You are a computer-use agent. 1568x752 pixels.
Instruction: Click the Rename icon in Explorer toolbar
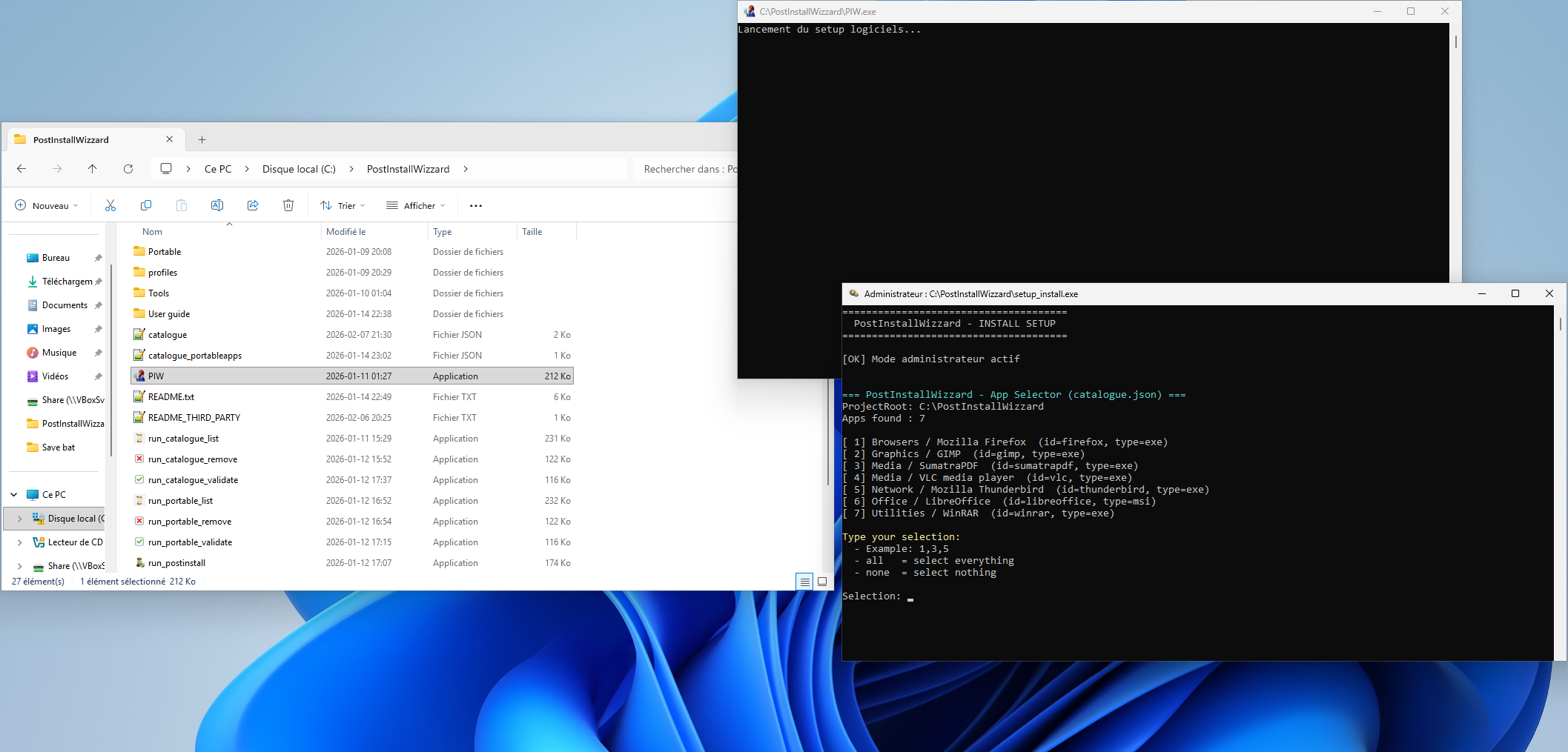tap(217, 205)
